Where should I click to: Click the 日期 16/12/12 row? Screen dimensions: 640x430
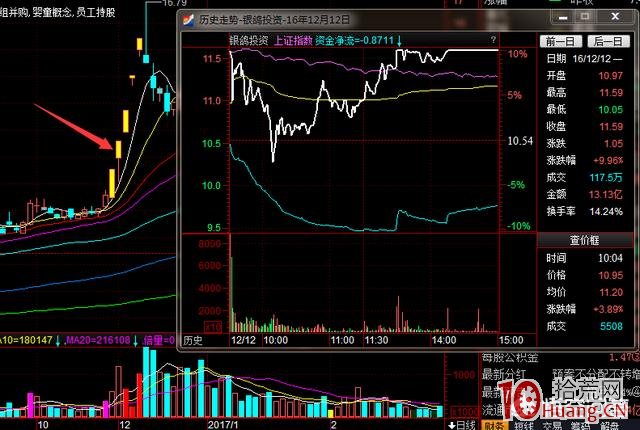[x=584, y=59]
